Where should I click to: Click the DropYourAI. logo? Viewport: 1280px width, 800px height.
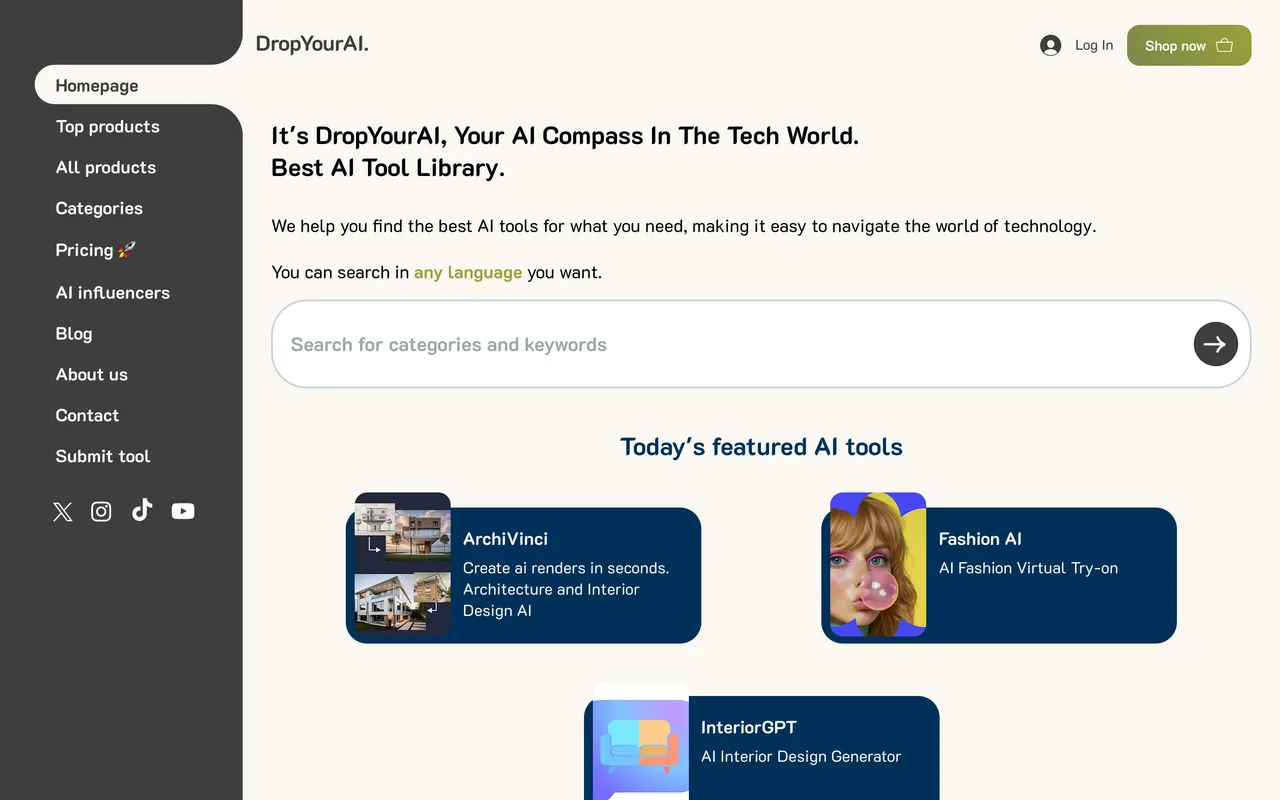(312, 44)
